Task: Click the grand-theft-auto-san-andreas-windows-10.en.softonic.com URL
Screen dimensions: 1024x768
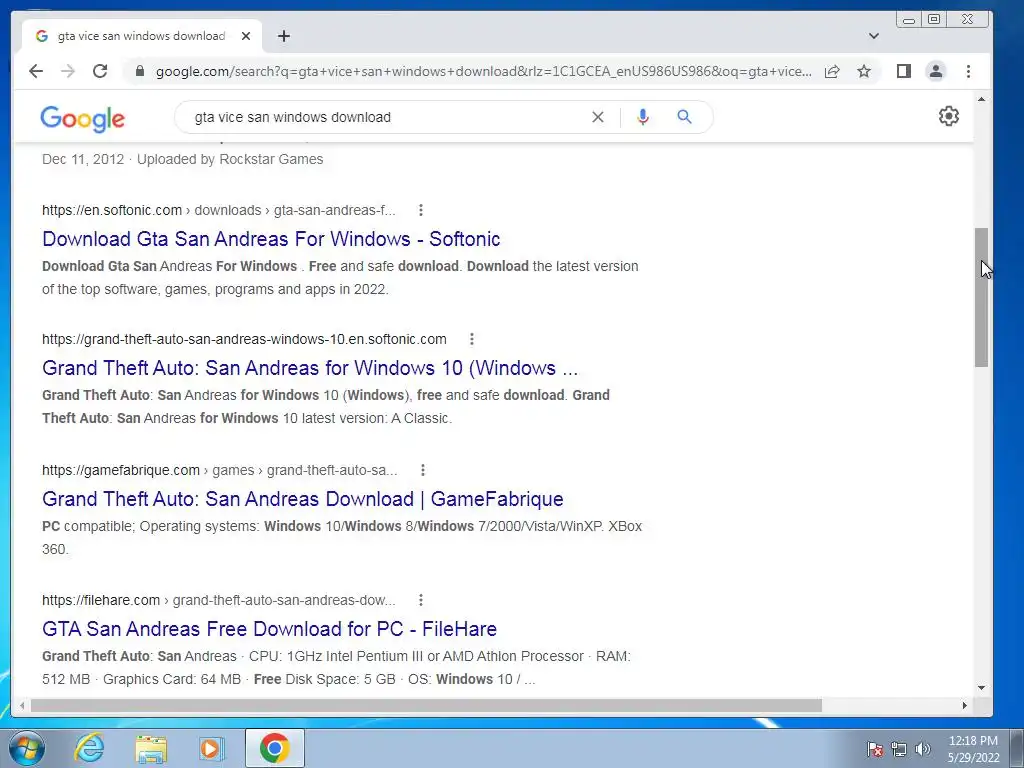Action: click(x=244, y=339)
